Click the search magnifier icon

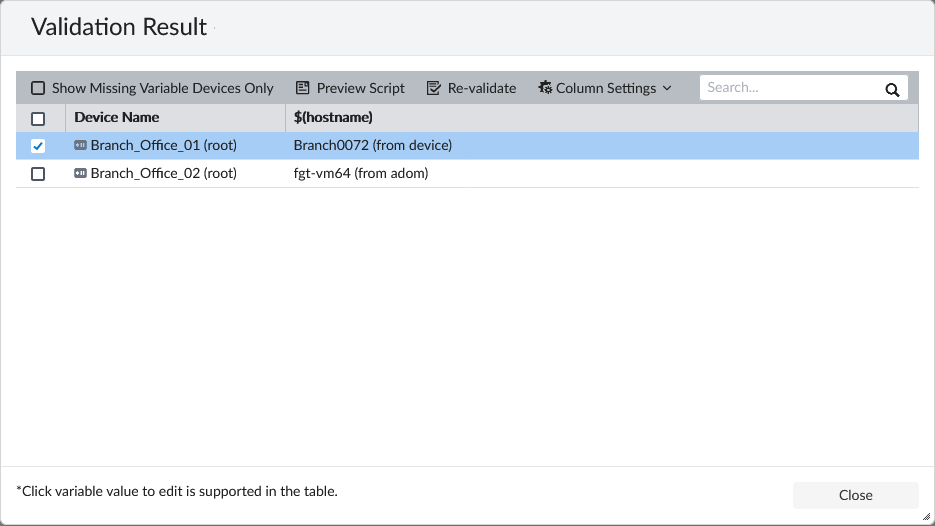(x=892, y=89)
